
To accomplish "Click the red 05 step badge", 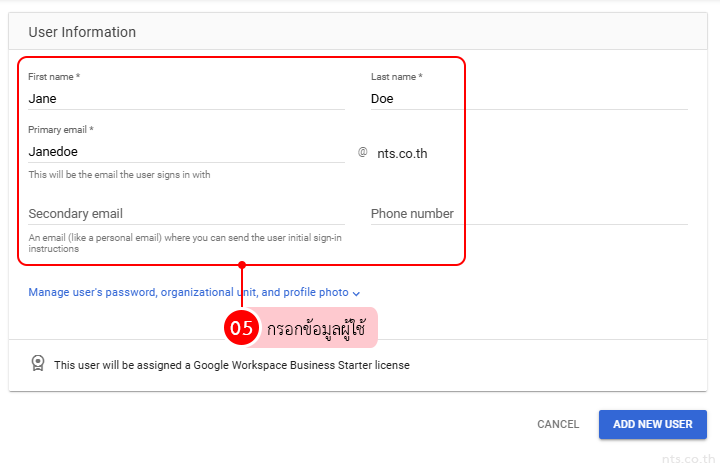I will (241, 328).
